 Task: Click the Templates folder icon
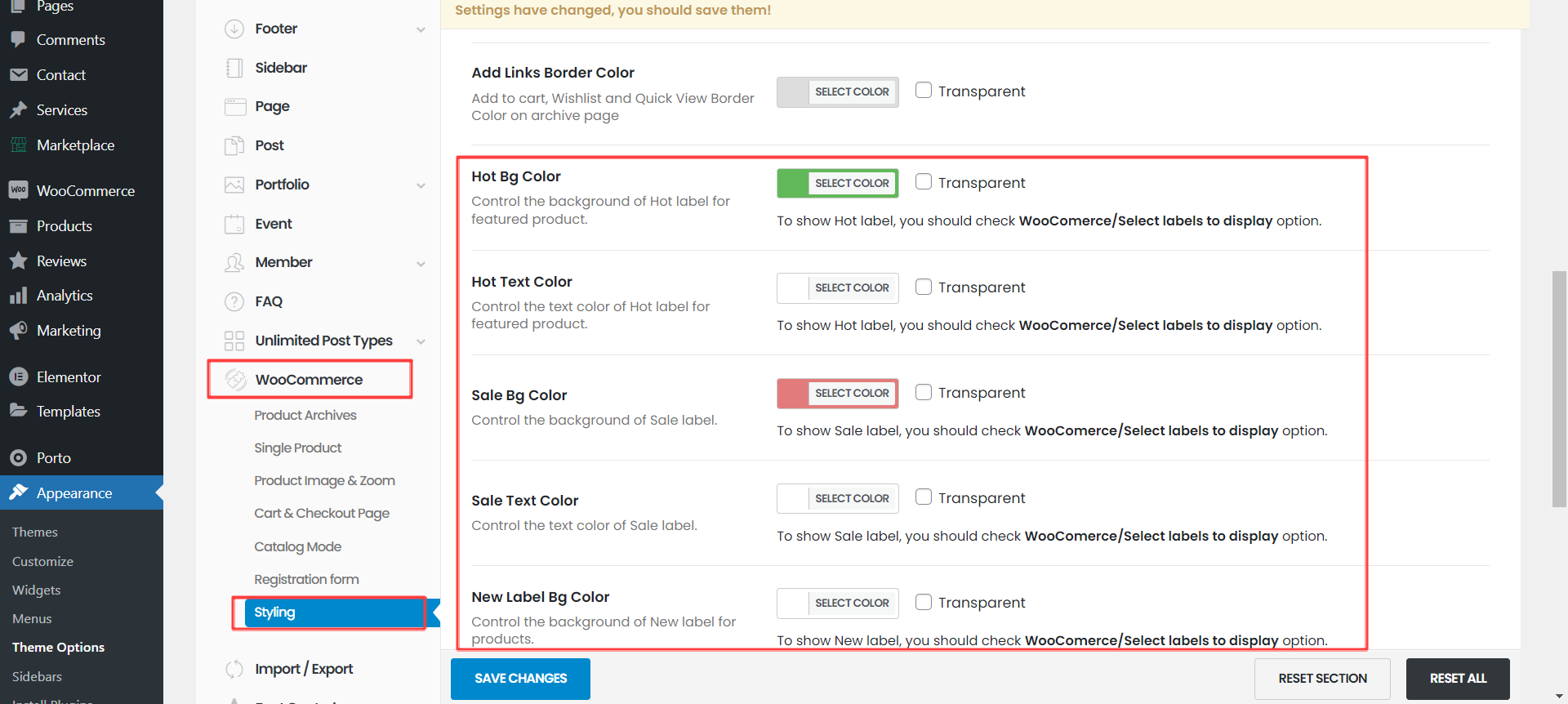pos(18,411)
